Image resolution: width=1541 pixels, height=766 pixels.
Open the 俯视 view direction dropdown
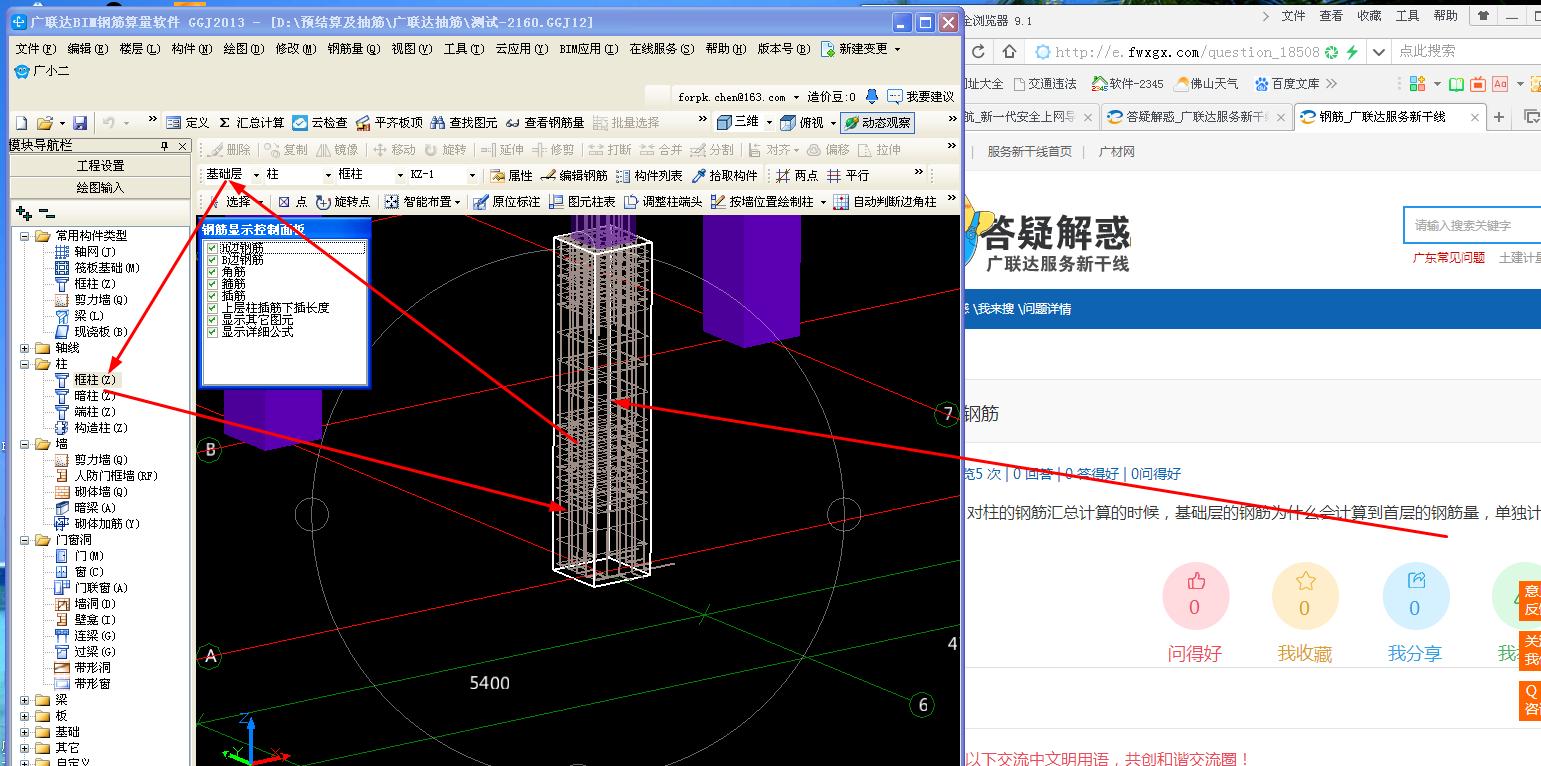(832, 122)
